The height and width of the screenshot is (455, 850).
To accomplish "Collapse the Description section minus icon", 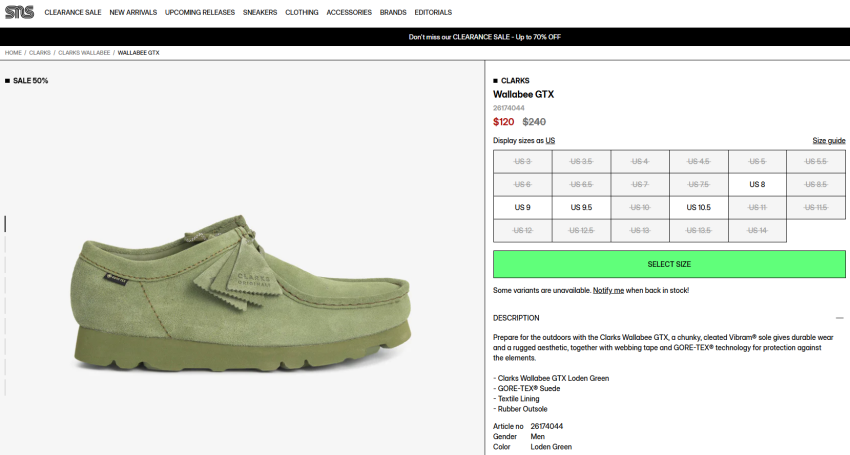I will (839, 318).
